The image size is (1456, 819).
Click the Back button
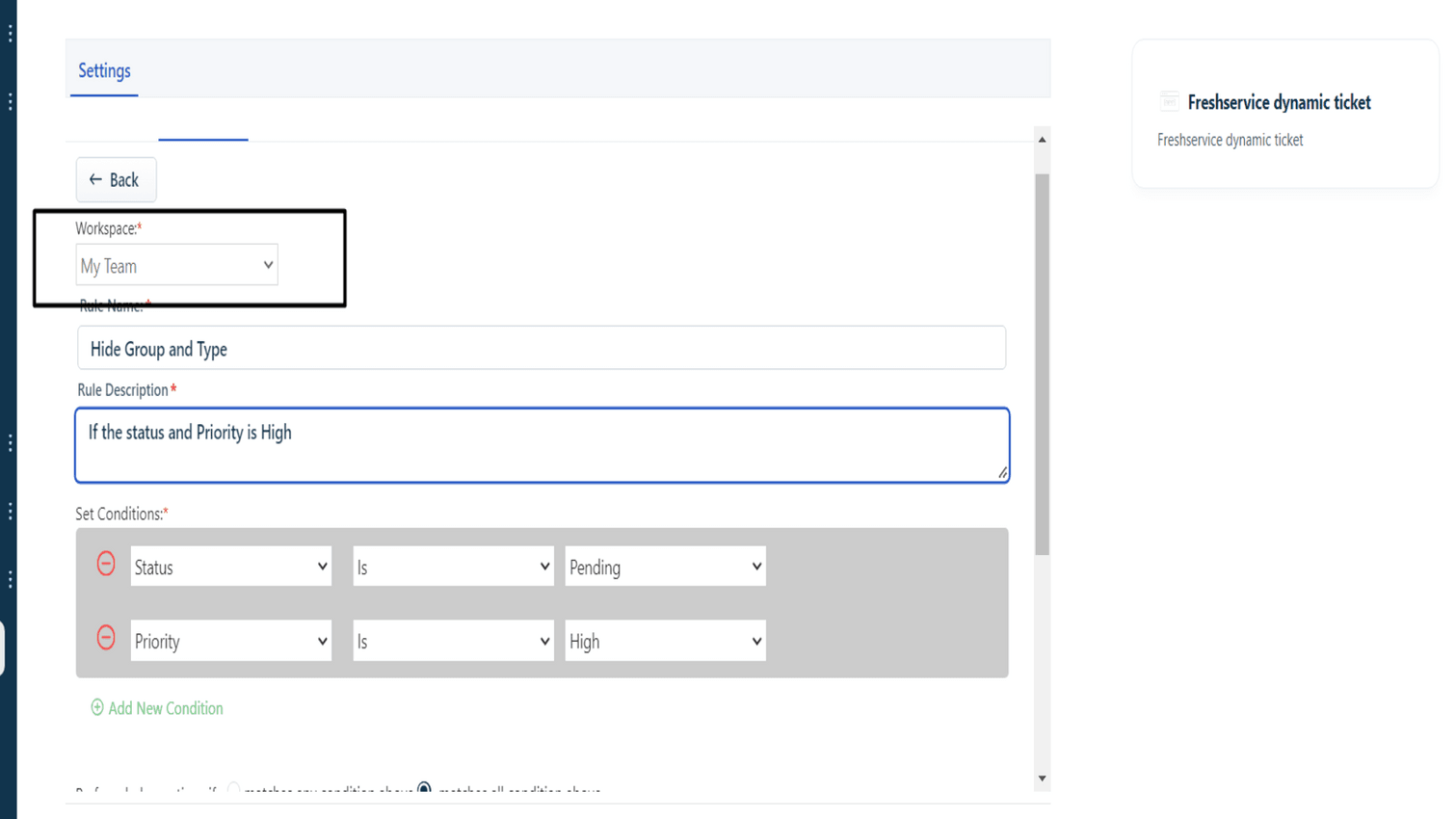click(116, 179)
